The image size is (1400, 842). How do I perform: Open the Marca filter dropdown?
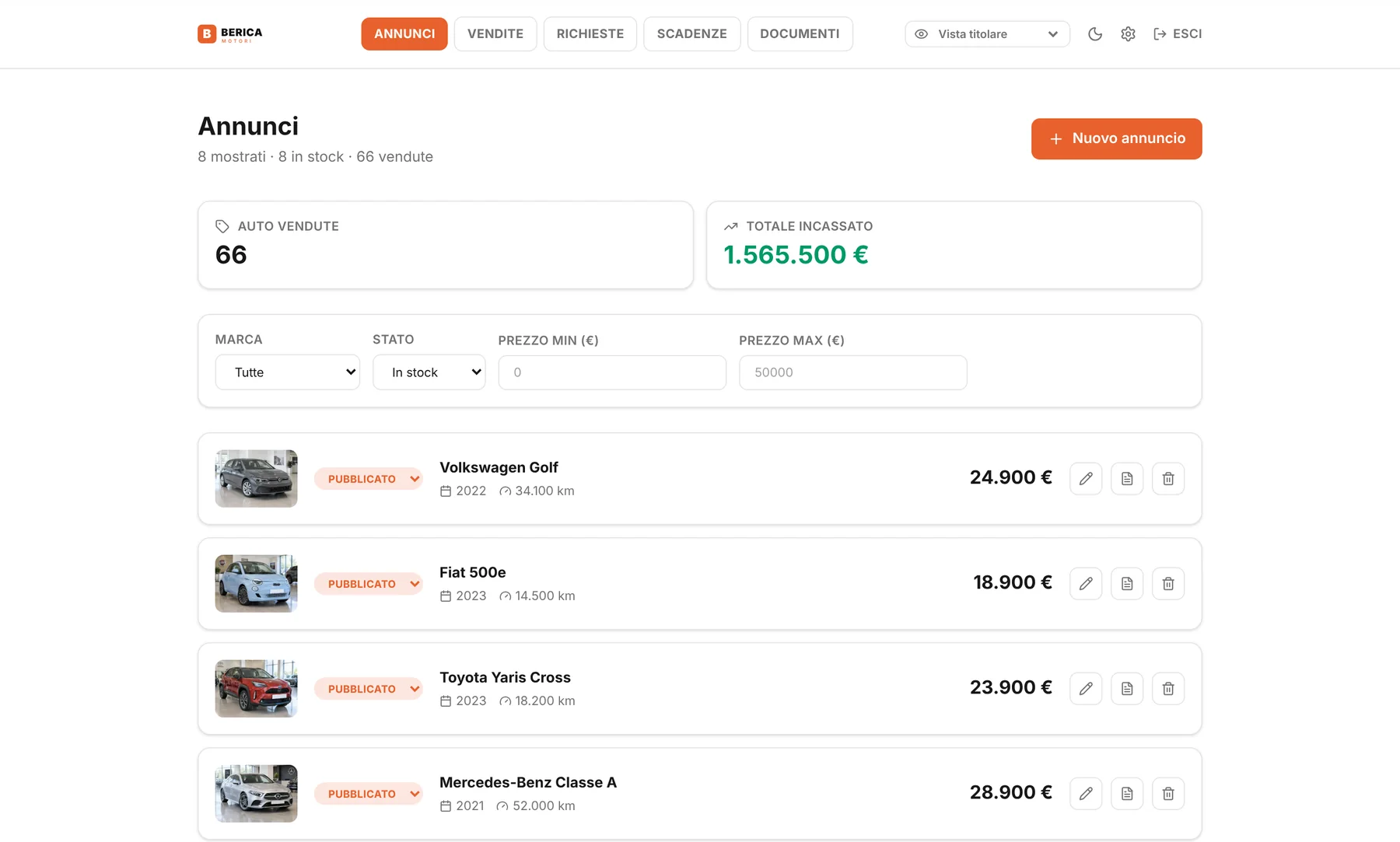(287, 372)
